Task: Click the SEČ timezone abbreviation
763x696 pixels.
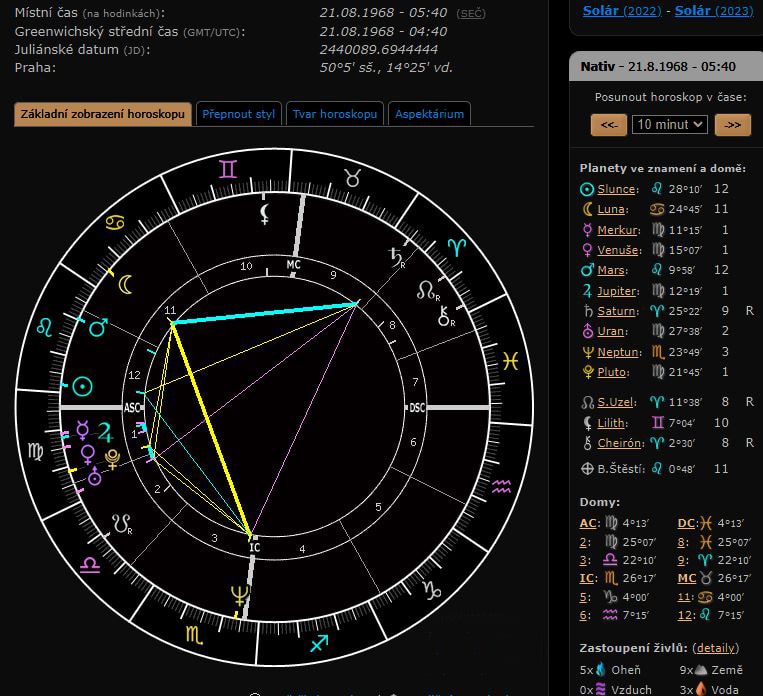Action: pos(471,14)
